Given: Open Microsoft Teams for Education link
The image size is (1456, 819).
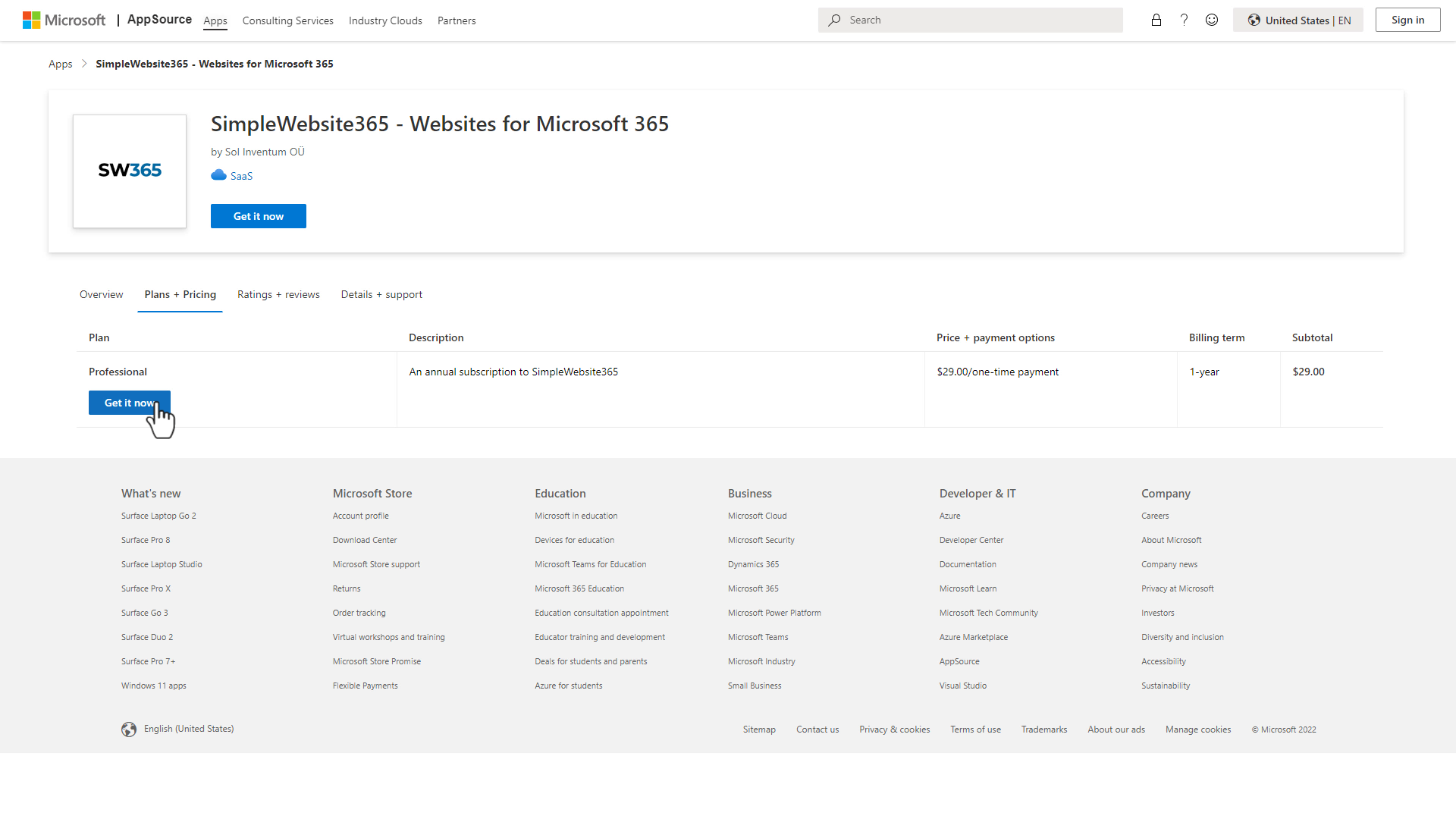Looking at the screenshot, I should (x=591, y=564).
